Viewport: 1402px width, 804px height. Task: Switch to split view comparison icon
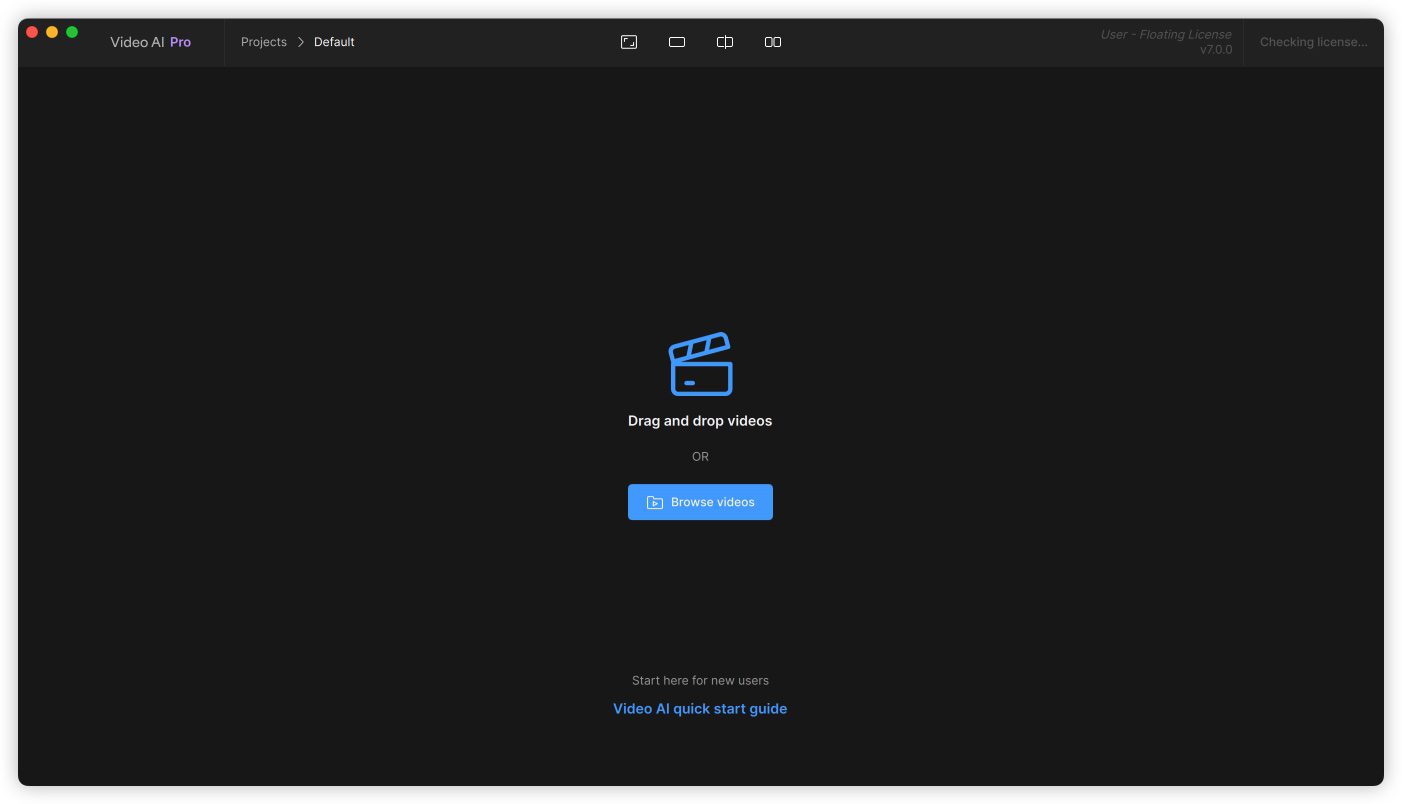click(x=725, y=42)
